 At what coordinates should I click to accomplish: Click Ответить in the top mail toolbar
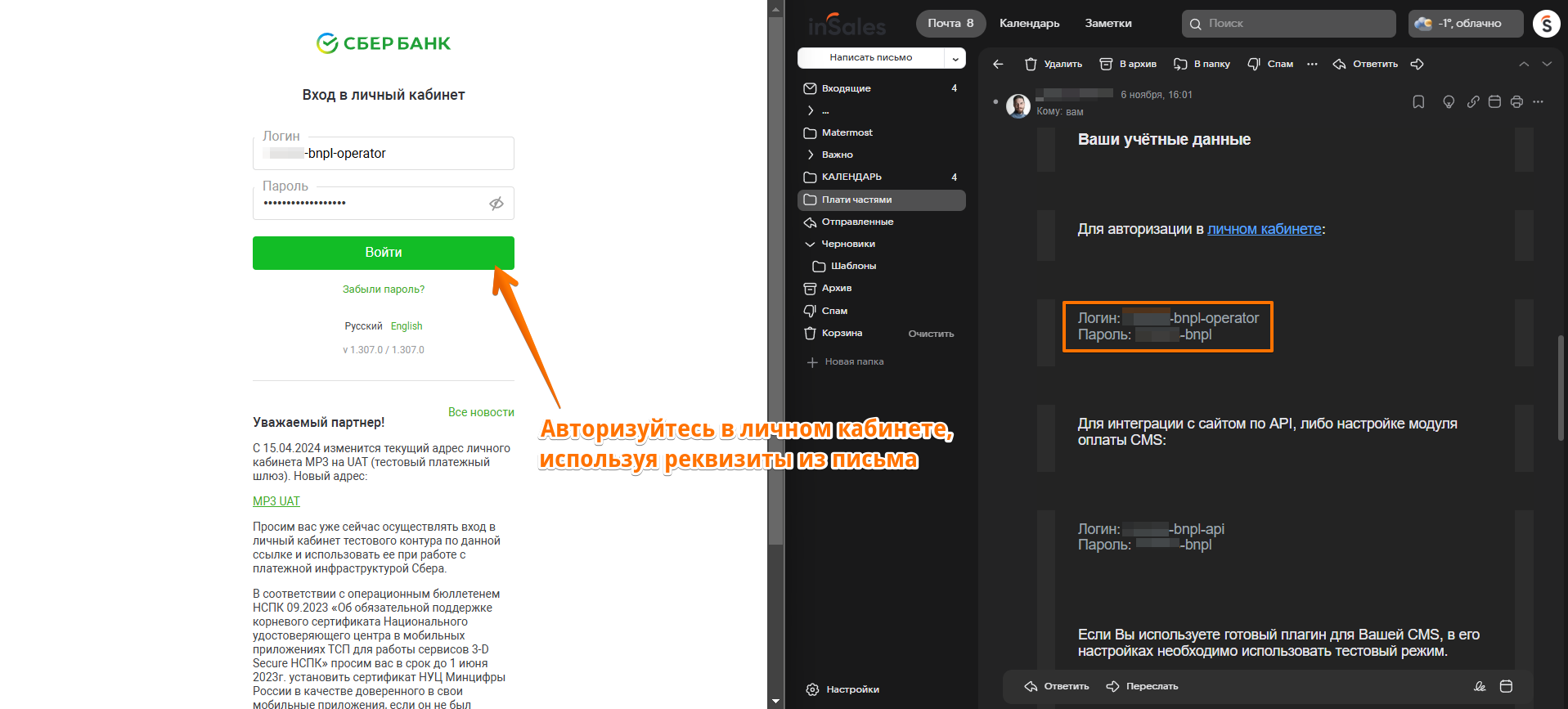tap(1365, 64)
